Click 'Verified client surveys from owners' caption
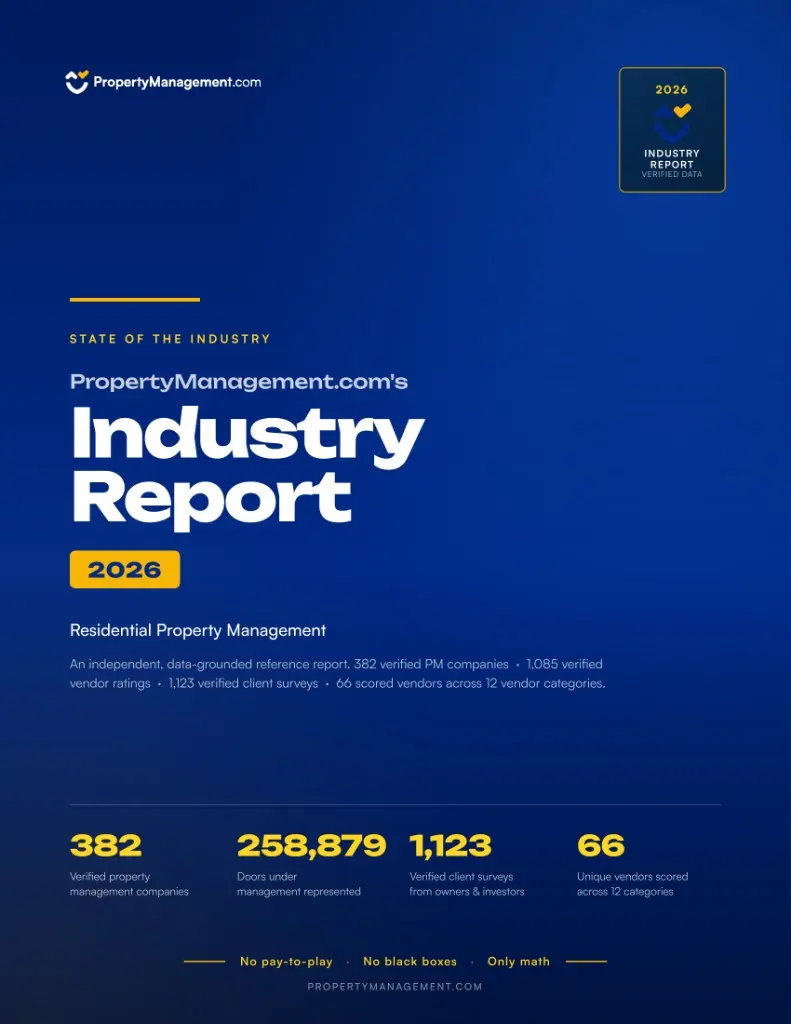This screenshot has height=1024, width=791. point(467,884)
